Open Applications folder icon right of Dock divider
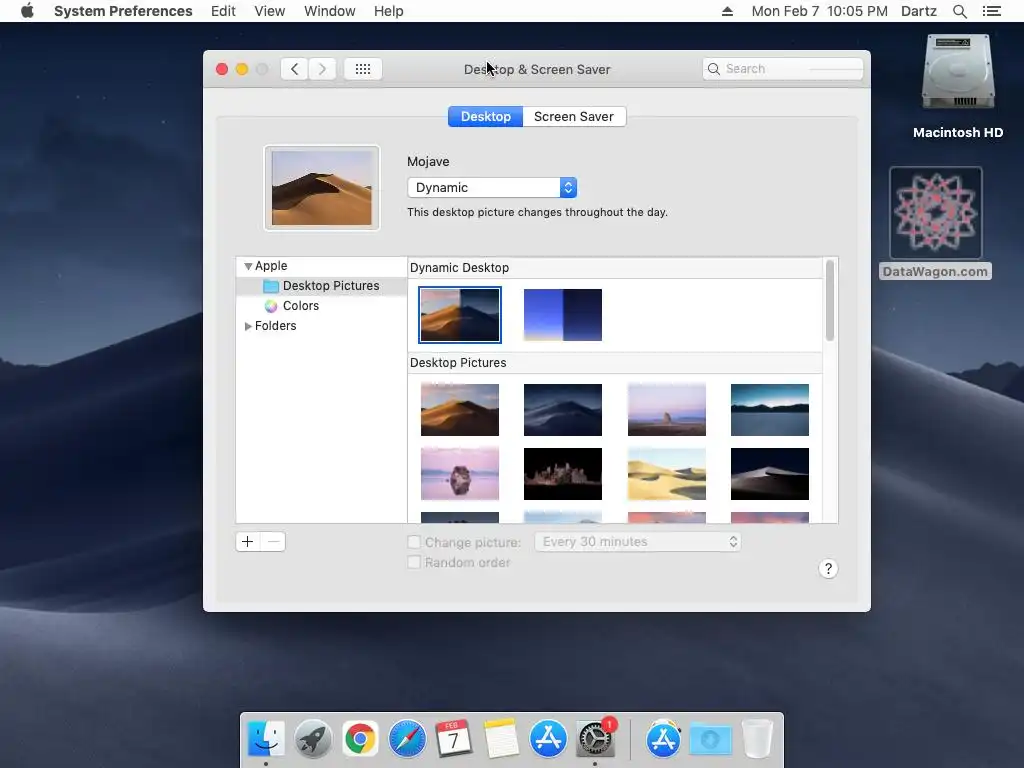Viewport: 1024px width, 768px height. click(x=664, y=739)
